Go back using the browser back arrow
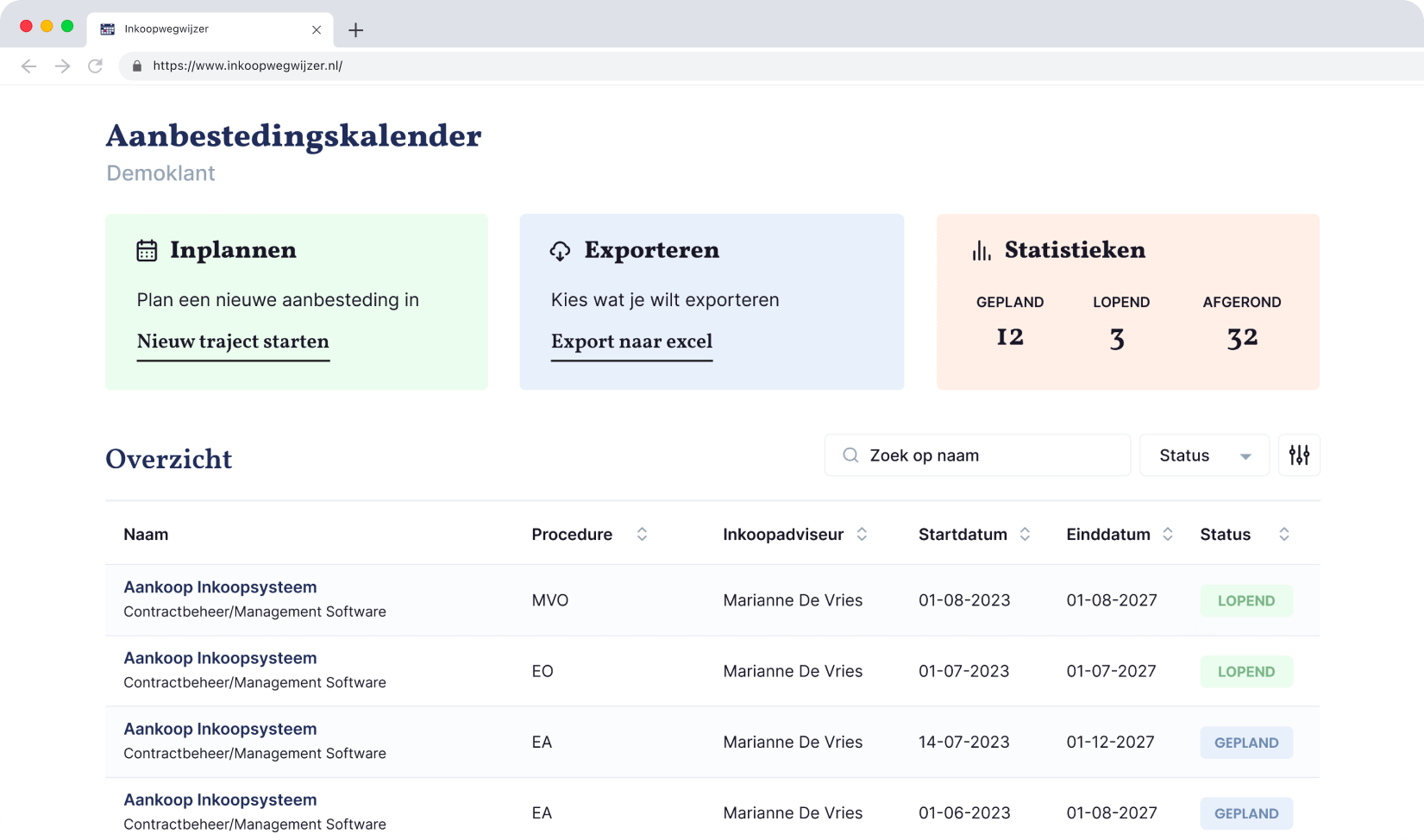This screenshot has height=840, width=1424. tap(28, 66)
